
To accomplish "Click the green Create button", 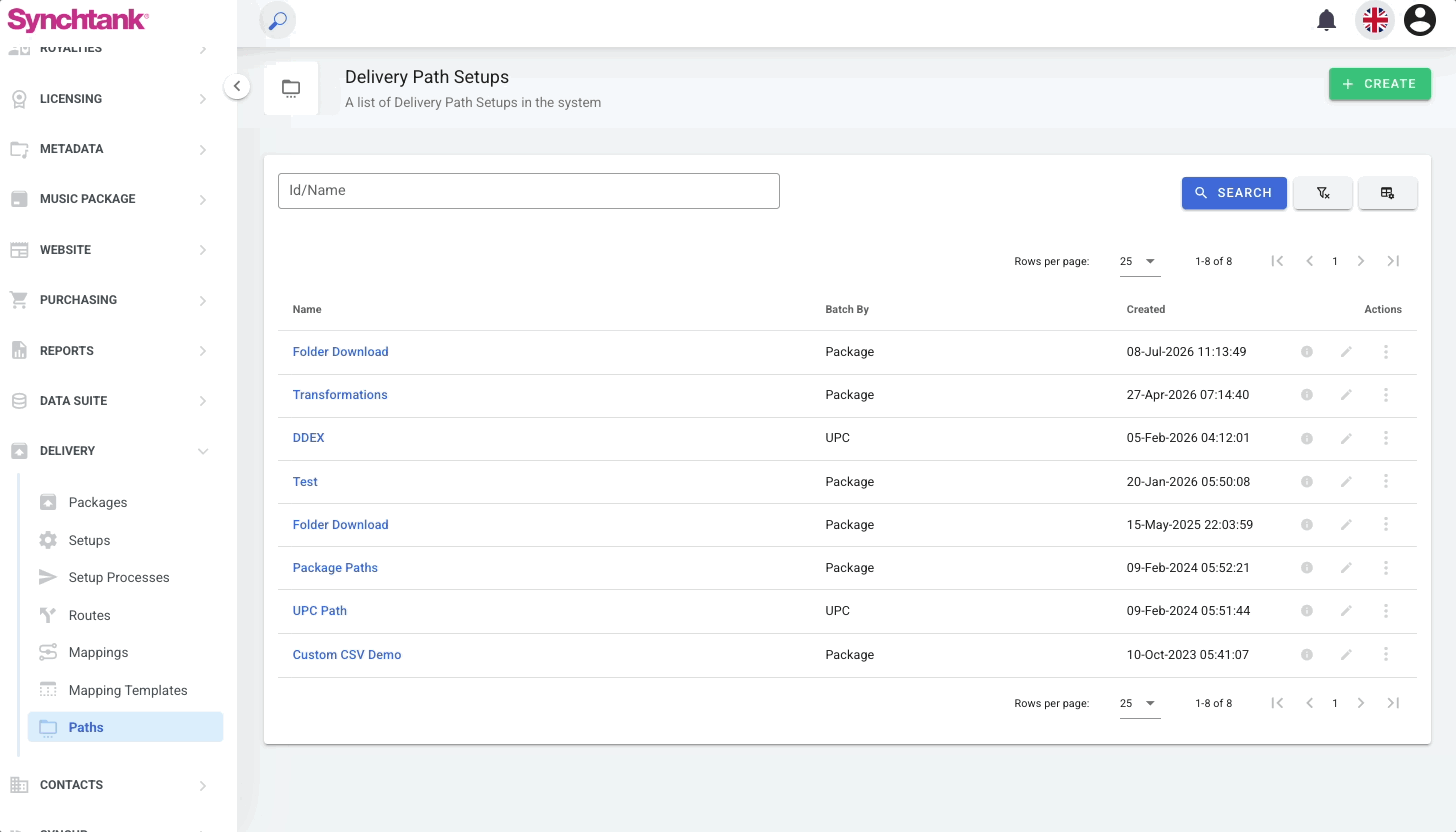I will point(1380,84).
